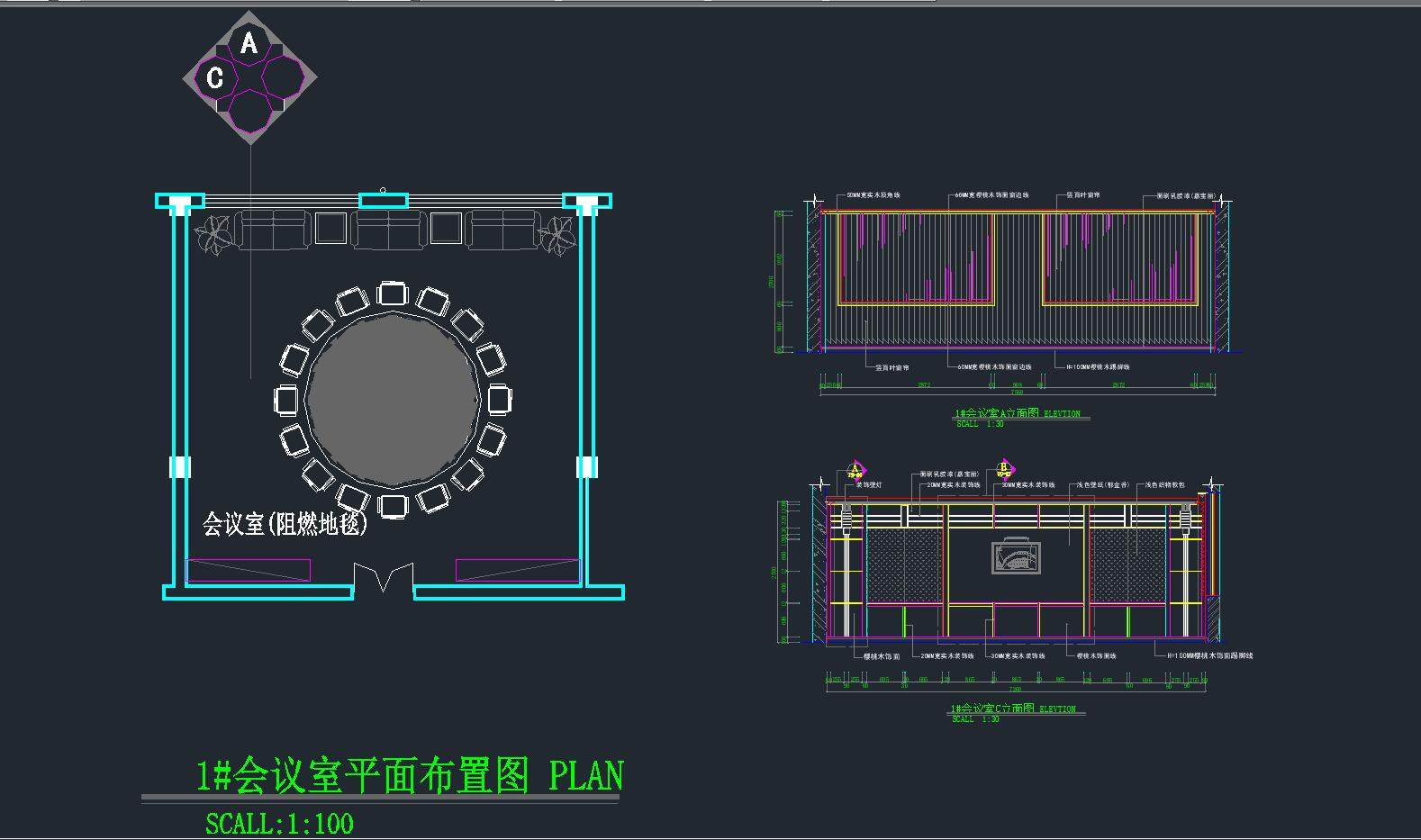Click the left magenta cabinet near the door
This screenshot has width=1421, height=840.
[248, 570]
